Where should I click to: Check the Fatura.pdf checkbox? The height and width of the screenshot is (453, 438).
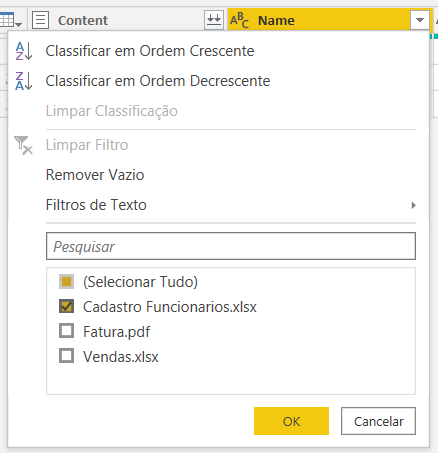click(66, 331)
